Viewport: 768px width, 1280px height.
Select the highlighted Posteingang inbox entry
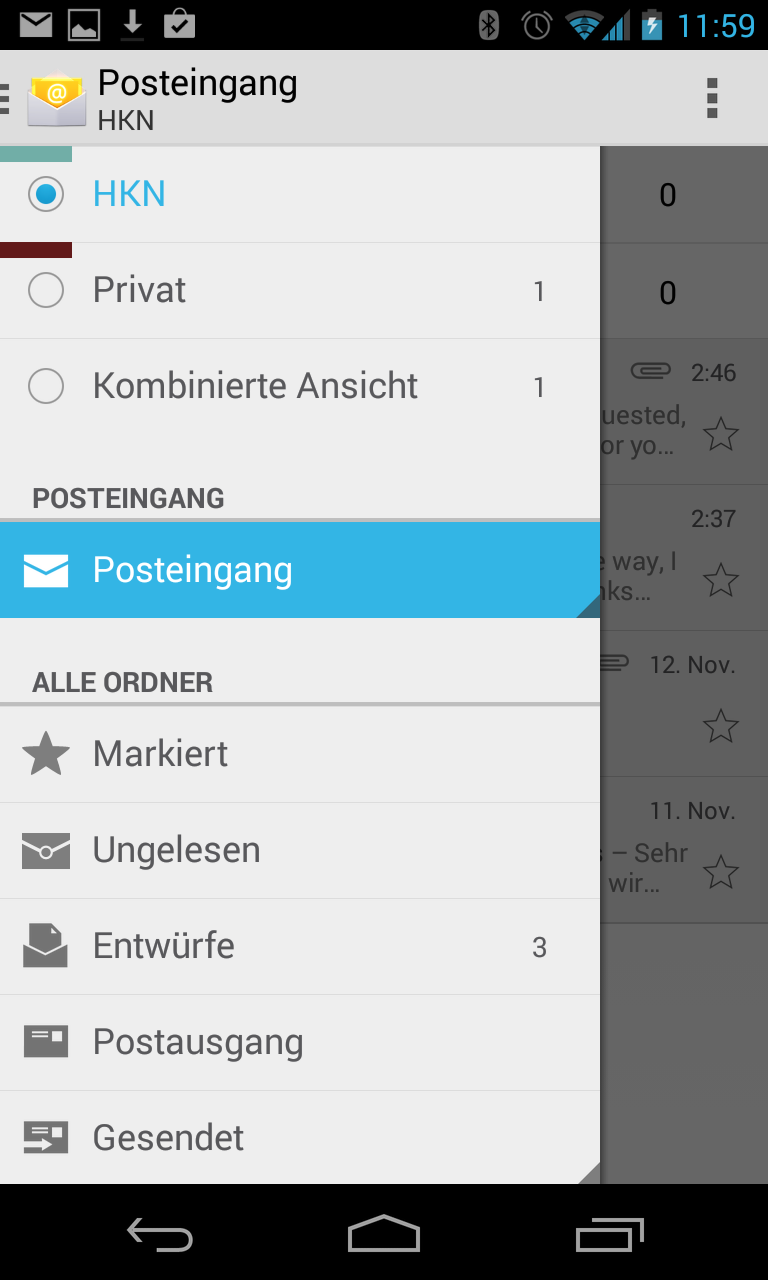(192, 570)
